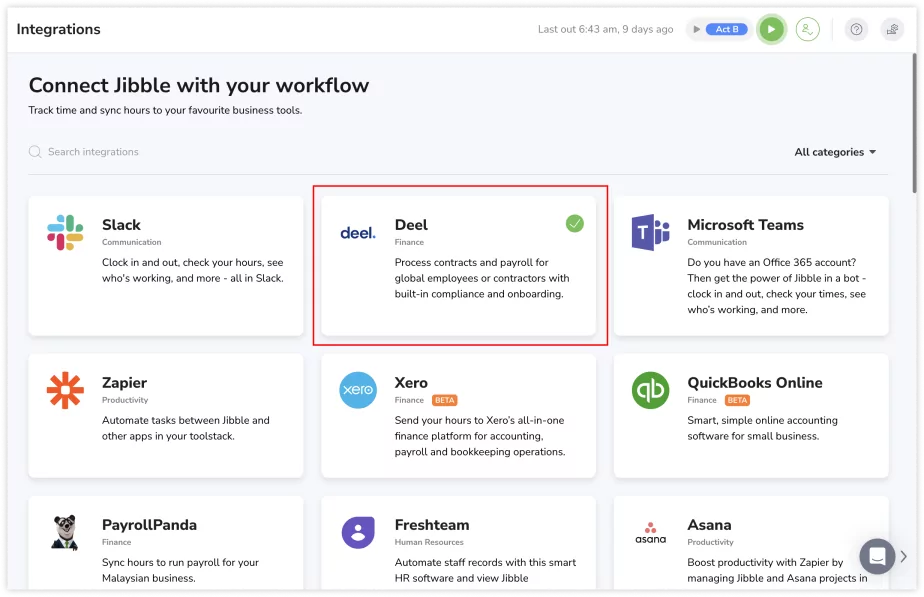
Task: Click 'Productivity' label under Asana
Action: coord(710,542)
